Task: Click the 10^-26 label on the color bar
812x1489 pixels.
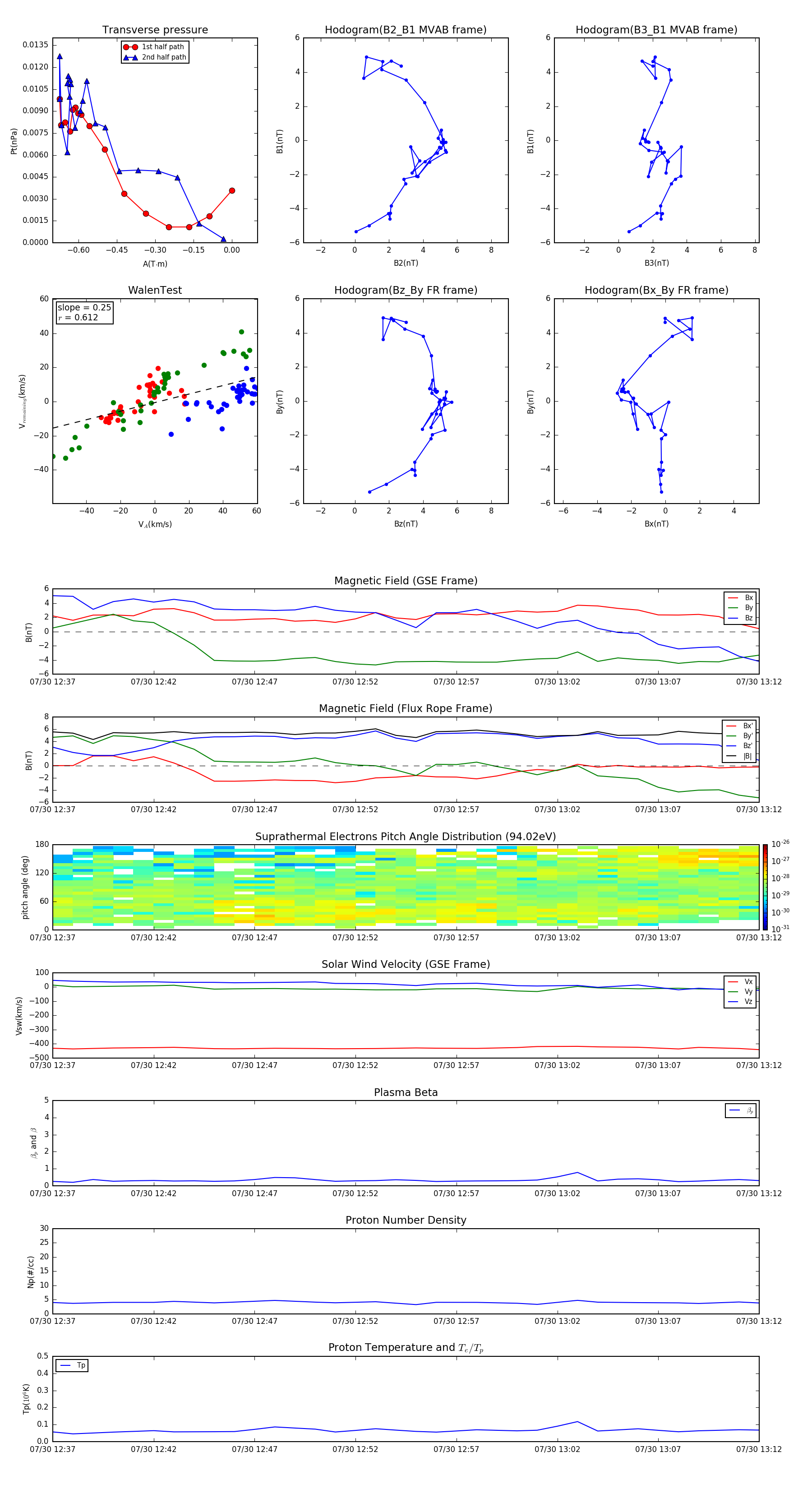Action: coord(780,844)
